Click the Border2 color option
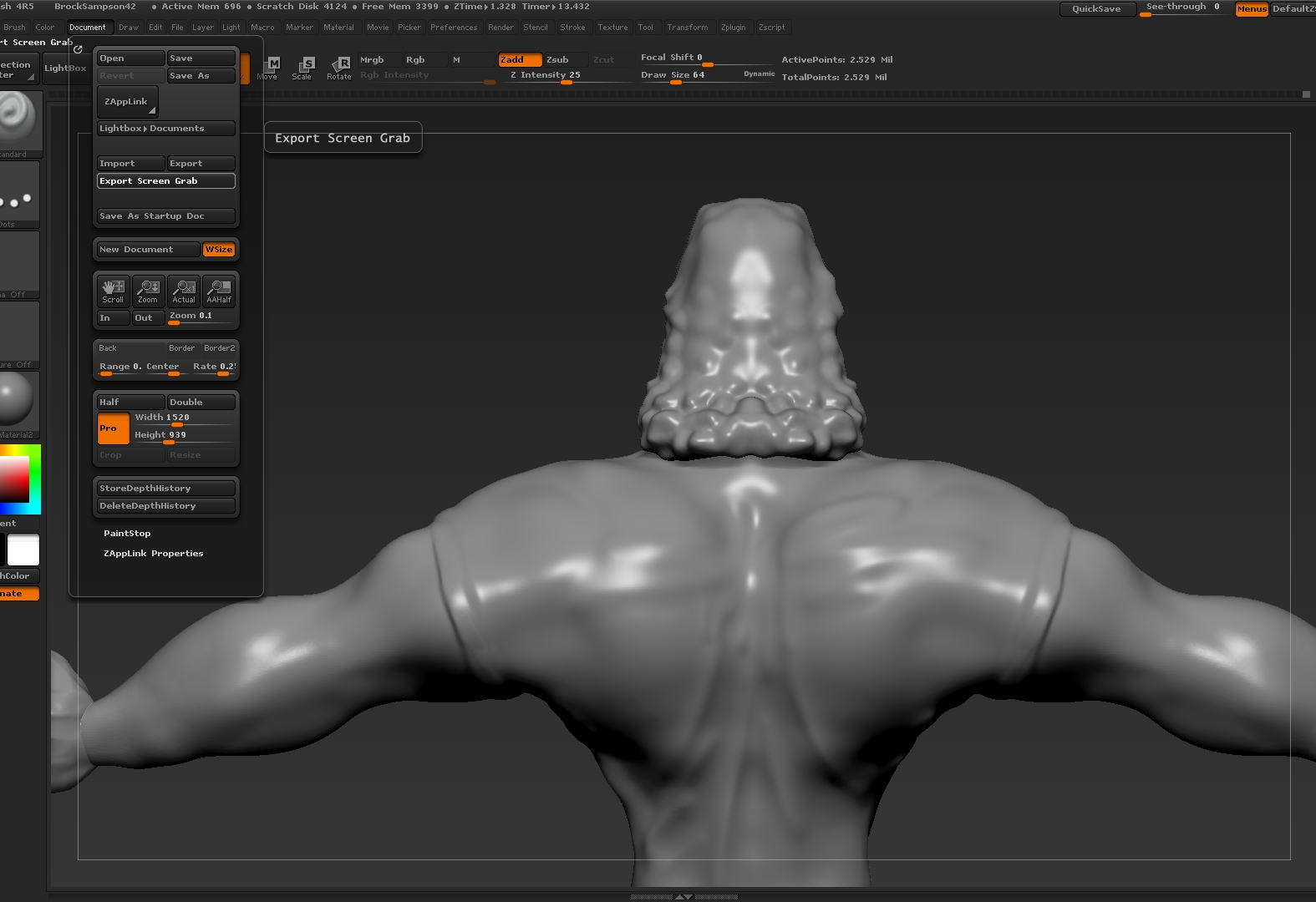 pyautogui.click(x=220, y=348)
